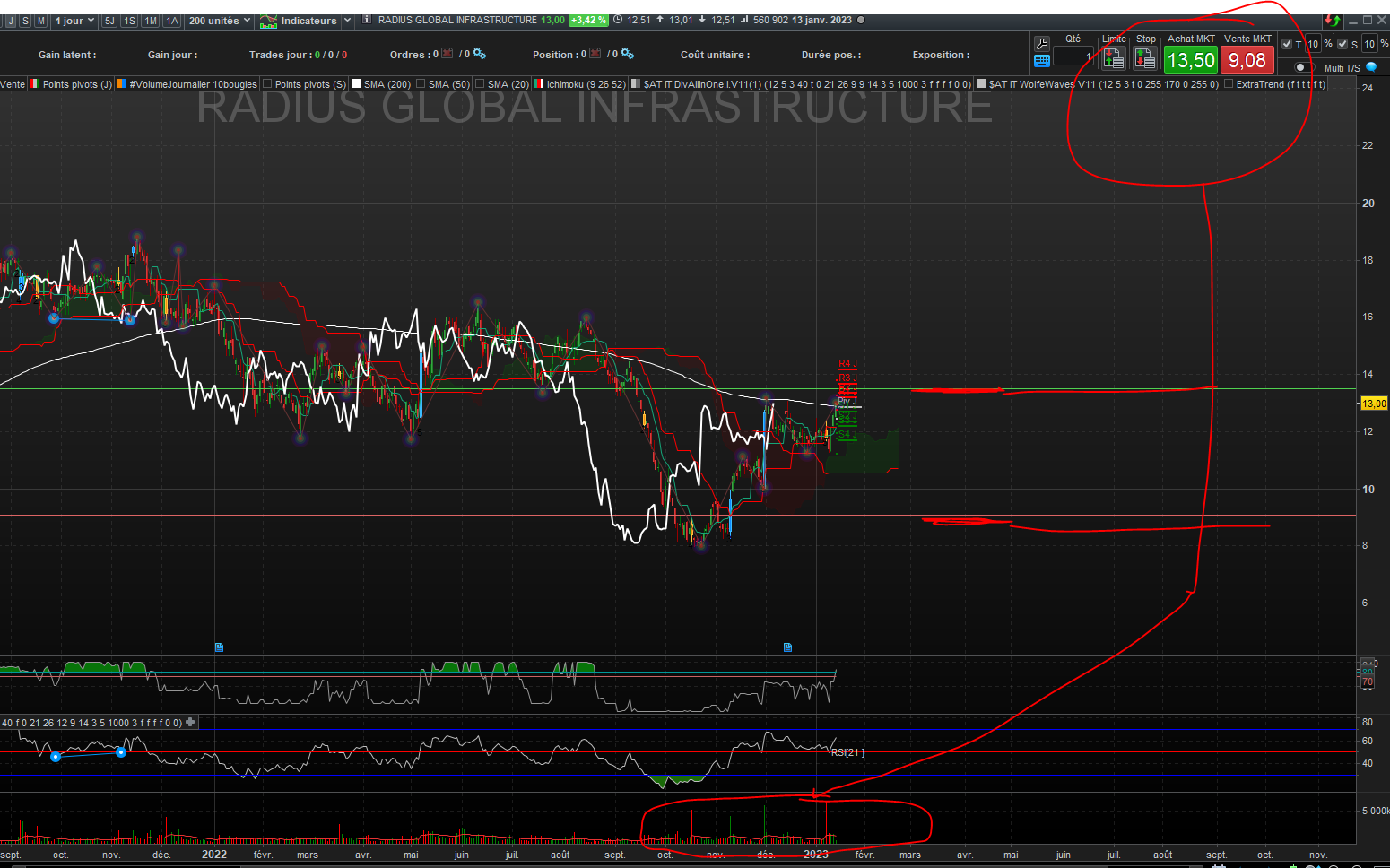Open the Indicateurs chart icon
This screenshot has width=1390, height=868.
[268, 21]
